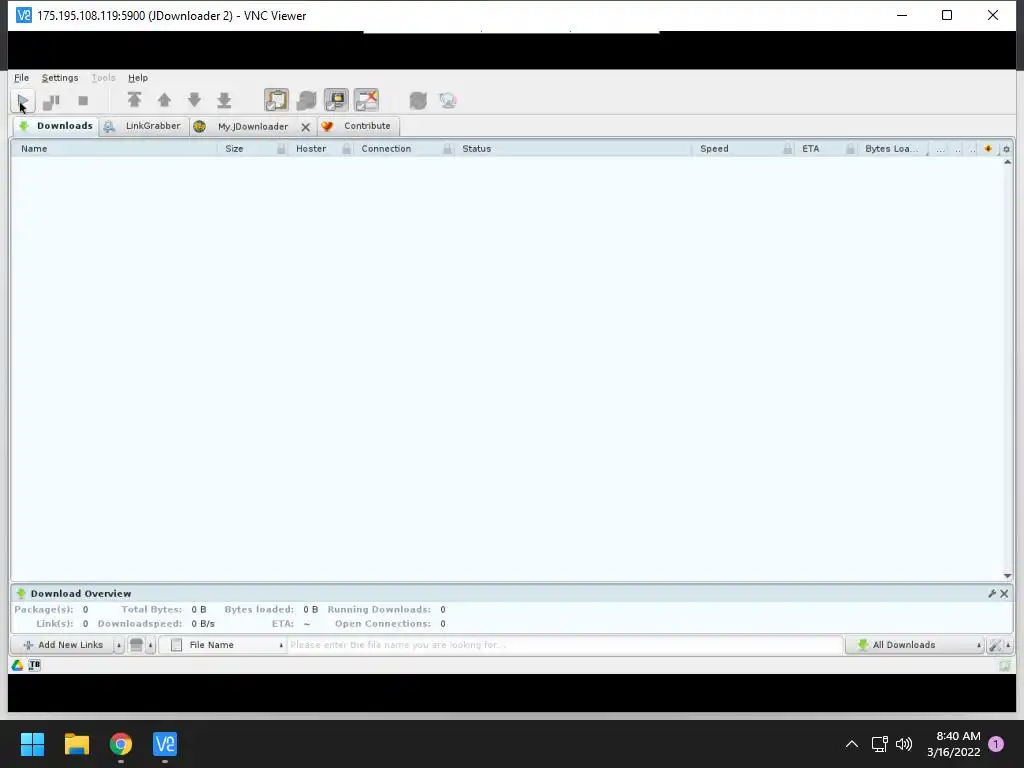Screen dimensions: 1024x768
Task: Stop all downloads with the stop button
Action: 83,101
